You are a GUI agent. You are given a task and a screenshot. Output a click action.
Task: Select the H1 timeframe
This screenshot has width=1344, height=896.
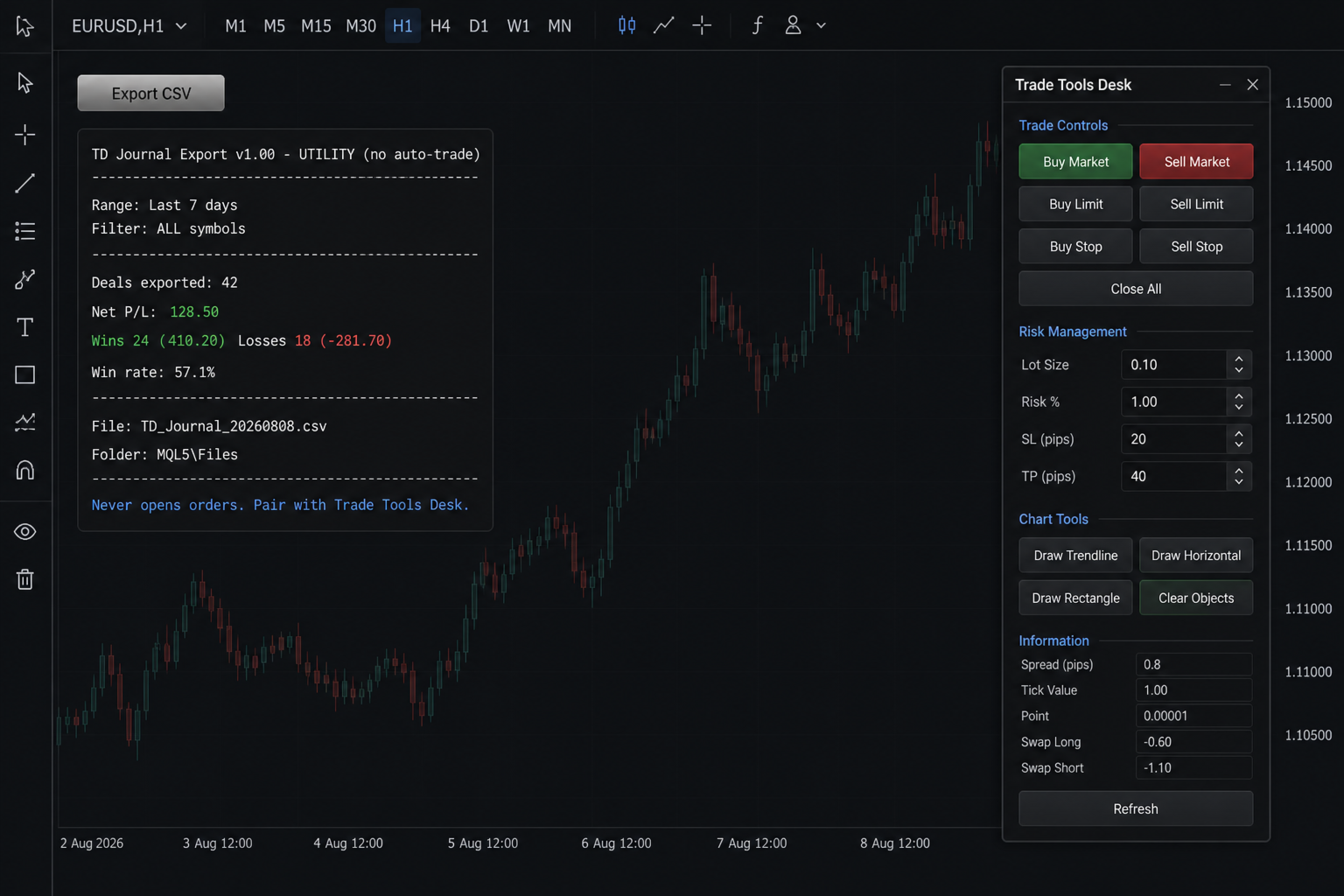(x=402, y=26)
